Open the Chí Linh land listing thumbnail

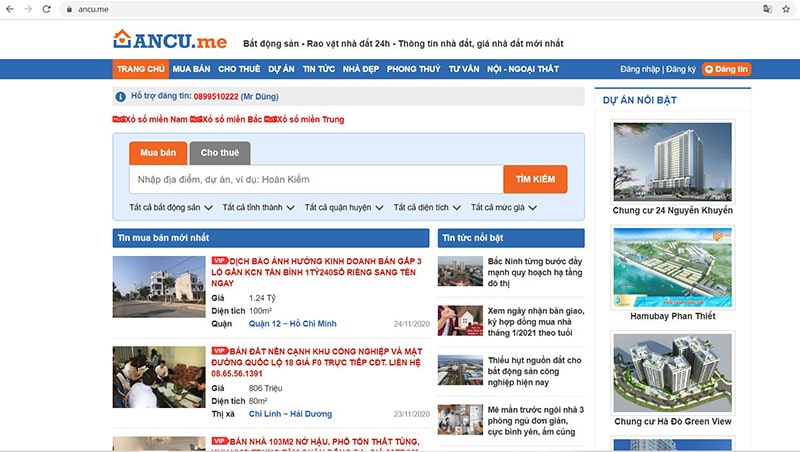[x=159, y=377]
